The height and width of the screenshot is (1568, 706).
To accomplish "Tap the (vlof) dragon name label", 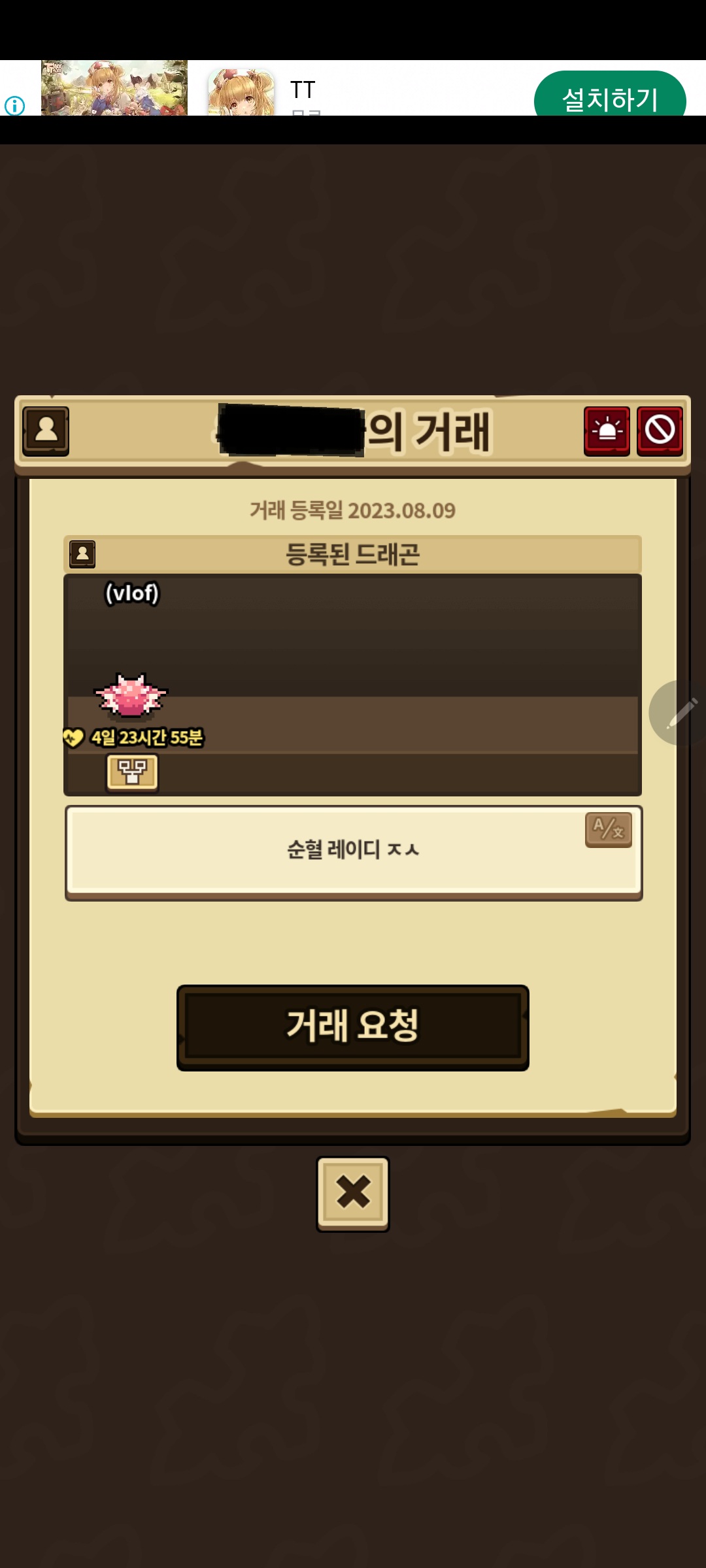I will [x=132, y=593].
